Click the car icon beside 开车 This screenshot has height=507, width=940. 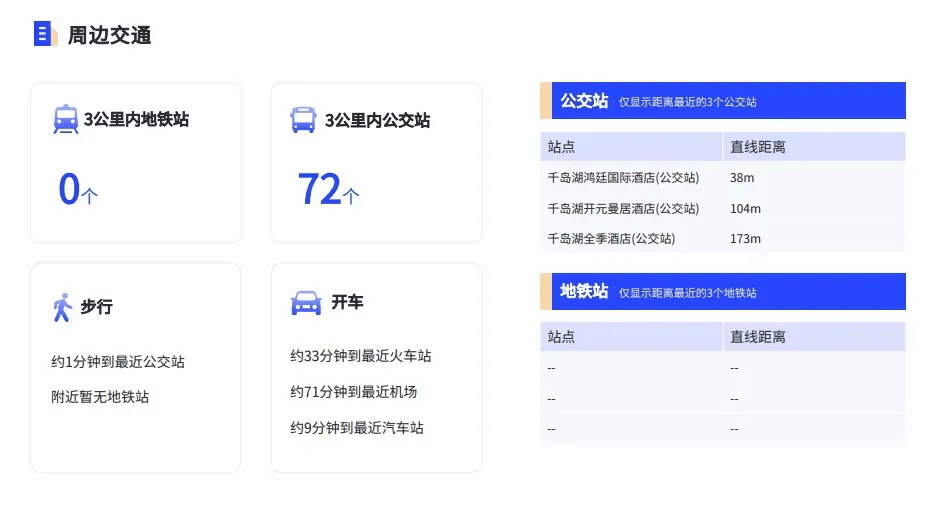pyautogui.click(x=306, y=303)
